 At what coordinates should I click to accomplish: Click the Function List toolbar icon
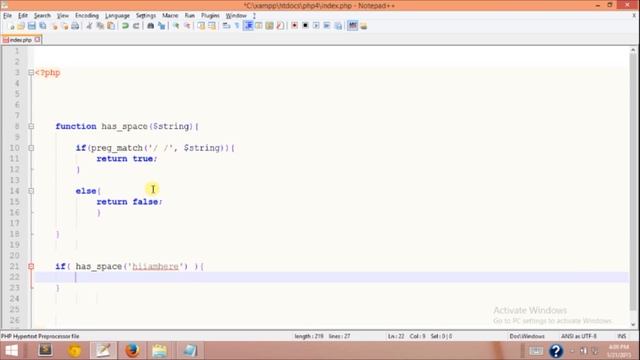[280, 26]
